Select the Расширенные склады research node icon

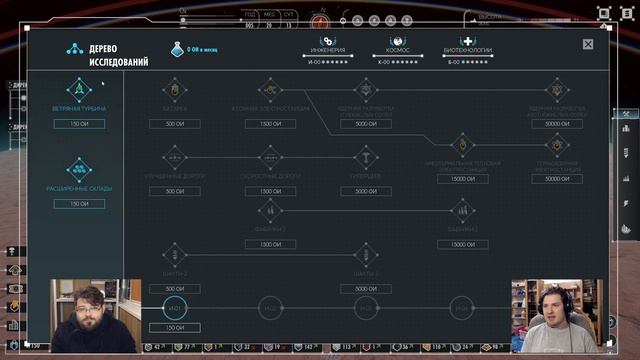pyautogui.click(x=79, y=169)
